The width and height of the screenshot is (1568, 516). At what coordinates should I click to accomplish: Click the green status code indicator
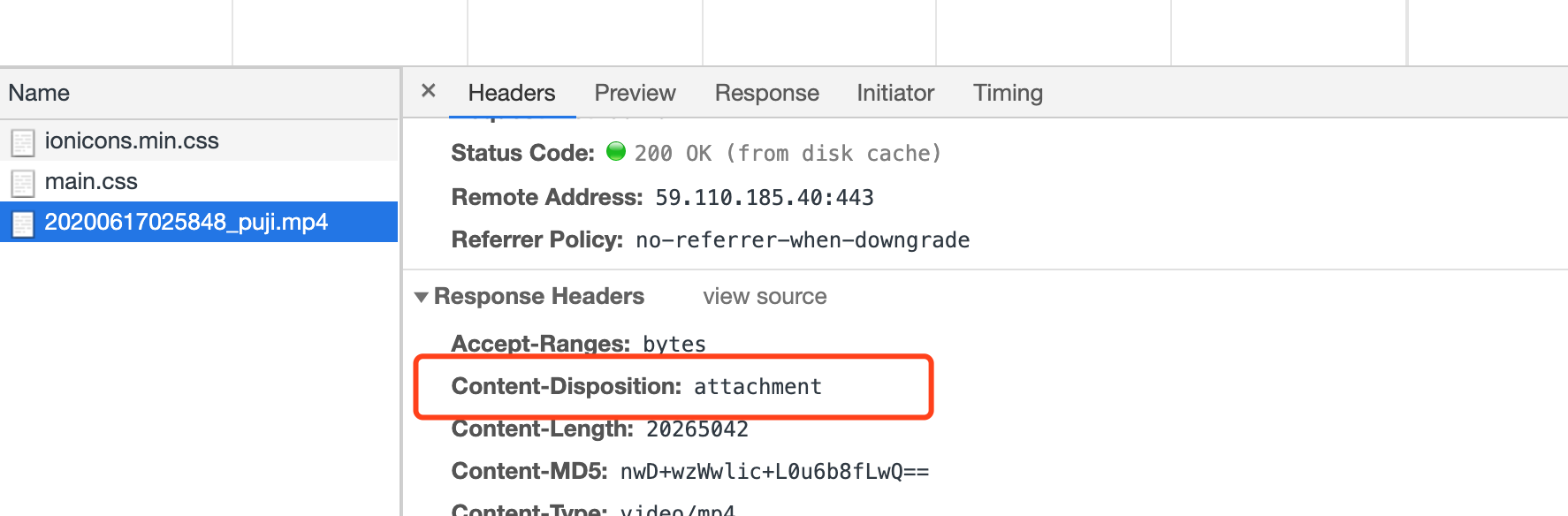tap(616, 152)
